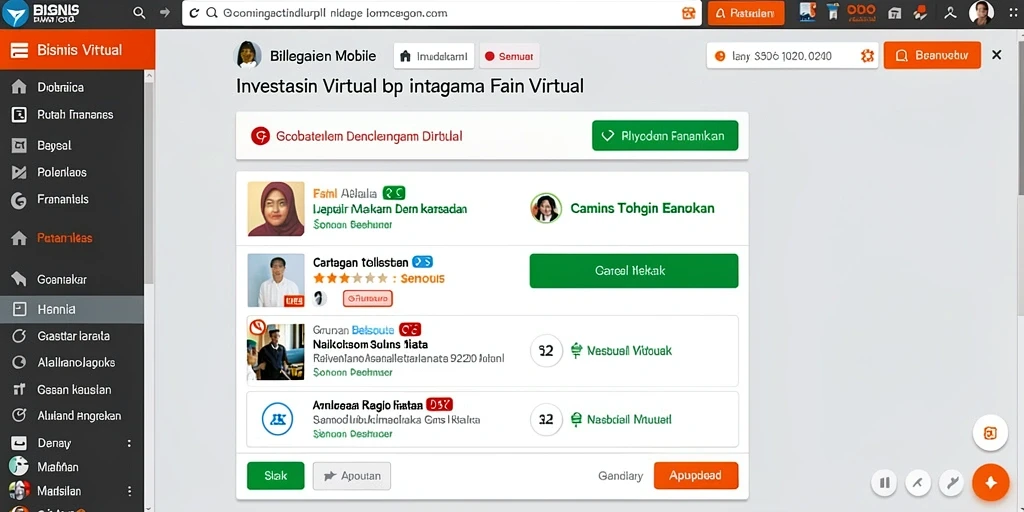Click the Denay sidebar icon
This screenshot has height=512, width=1024.
pyautogui.click(x=19, y=443)
